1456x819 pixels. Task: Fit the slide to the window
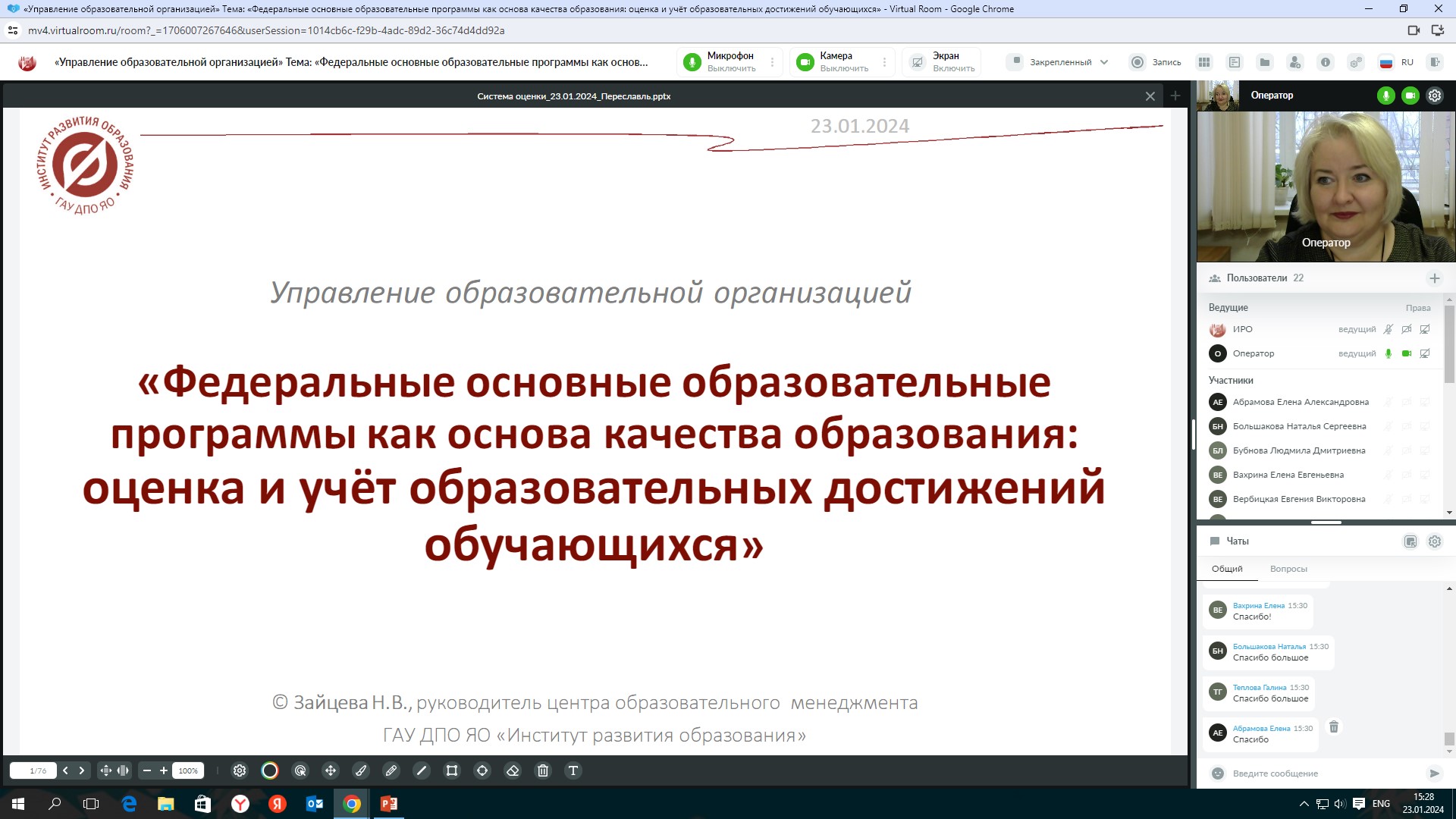tap(105, 770)
